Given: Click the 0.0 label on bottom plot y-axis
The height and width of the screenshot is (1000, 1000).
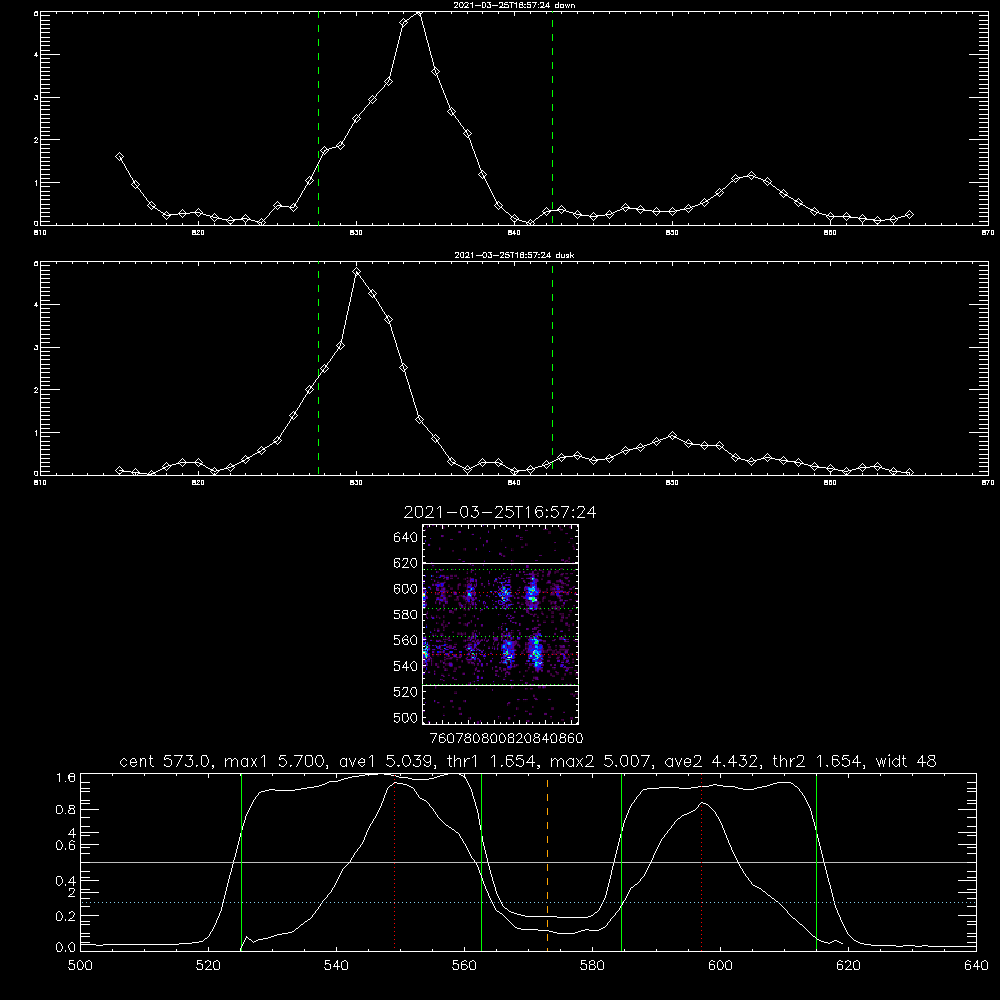Looking at the screenshot, I should (66, 948).
